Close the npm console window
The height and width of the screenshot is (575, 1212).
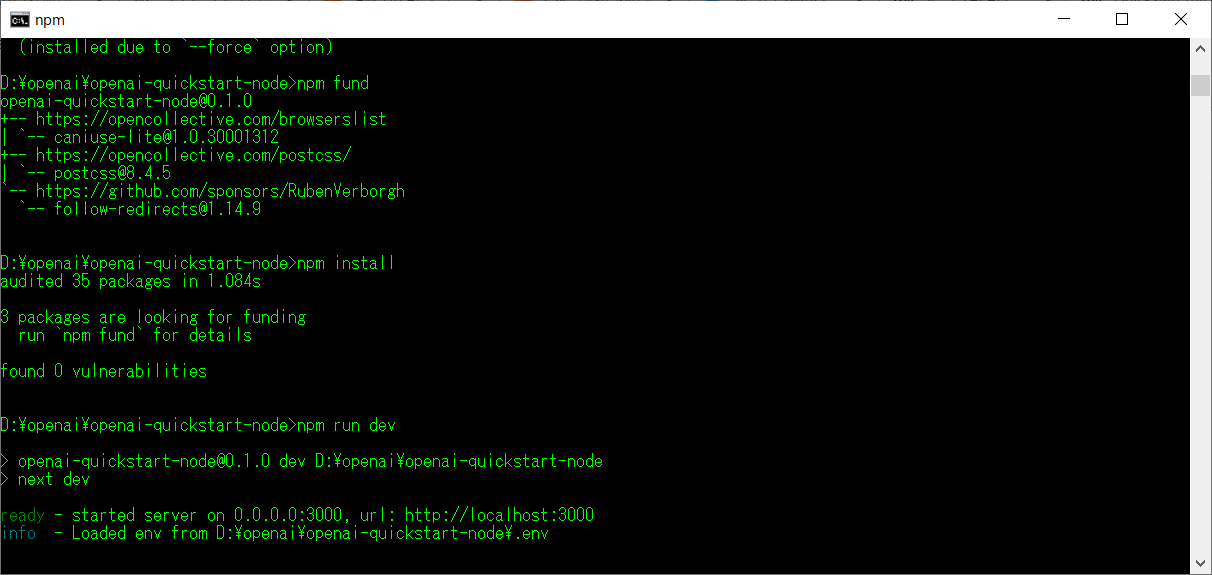point(1181,19)
